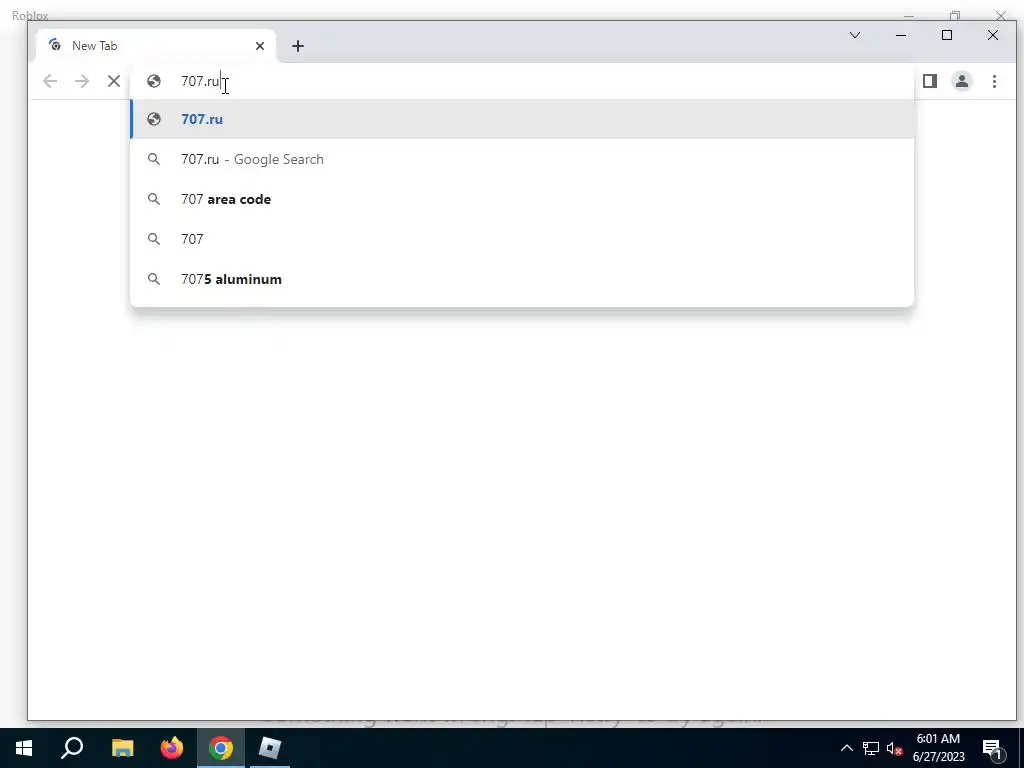
Task: Click the Chrome taskbar icon
Action: click(221, 748)
